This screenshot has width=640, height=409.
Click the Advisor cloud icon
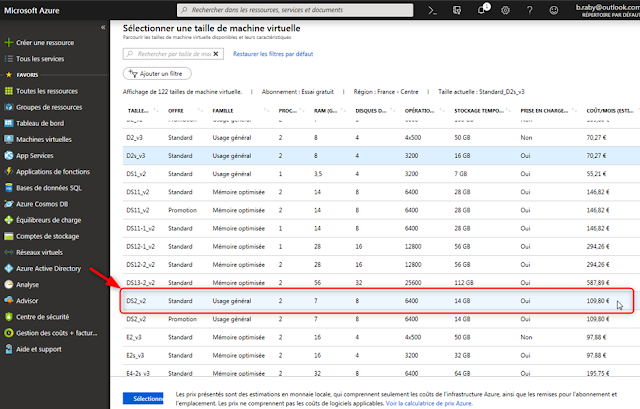[9, 300]
